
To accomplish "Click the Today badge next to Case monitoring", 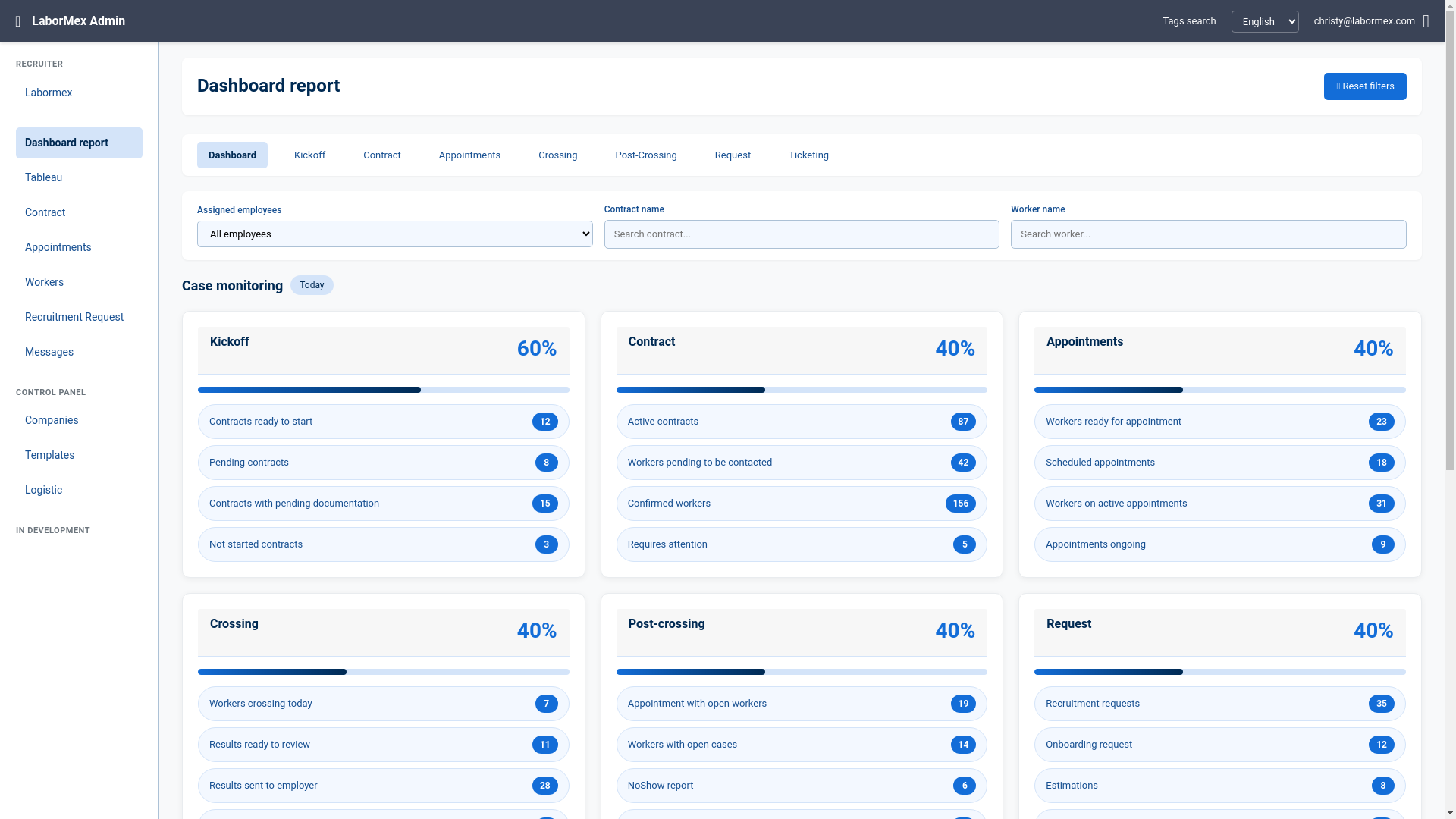I will (x=312, y=285).
